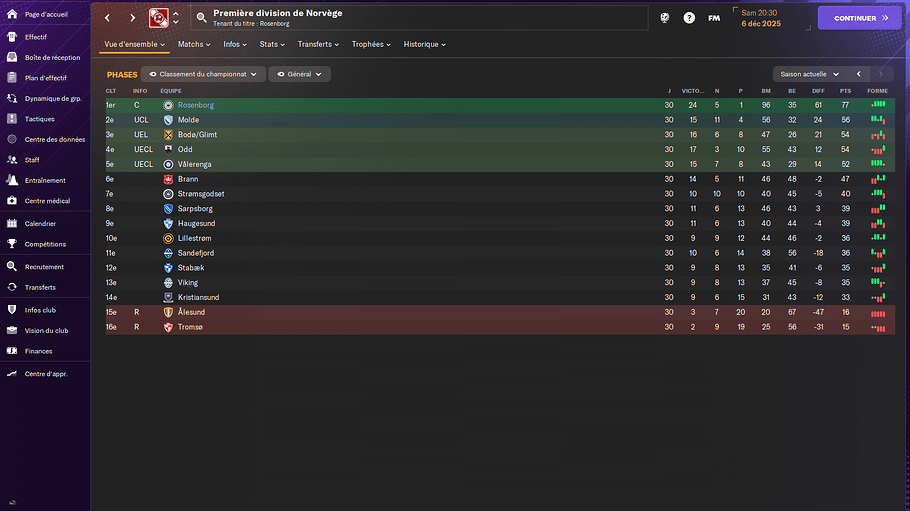
Task: Click the Compétitions trophy icon
Action: pos(11,244)
